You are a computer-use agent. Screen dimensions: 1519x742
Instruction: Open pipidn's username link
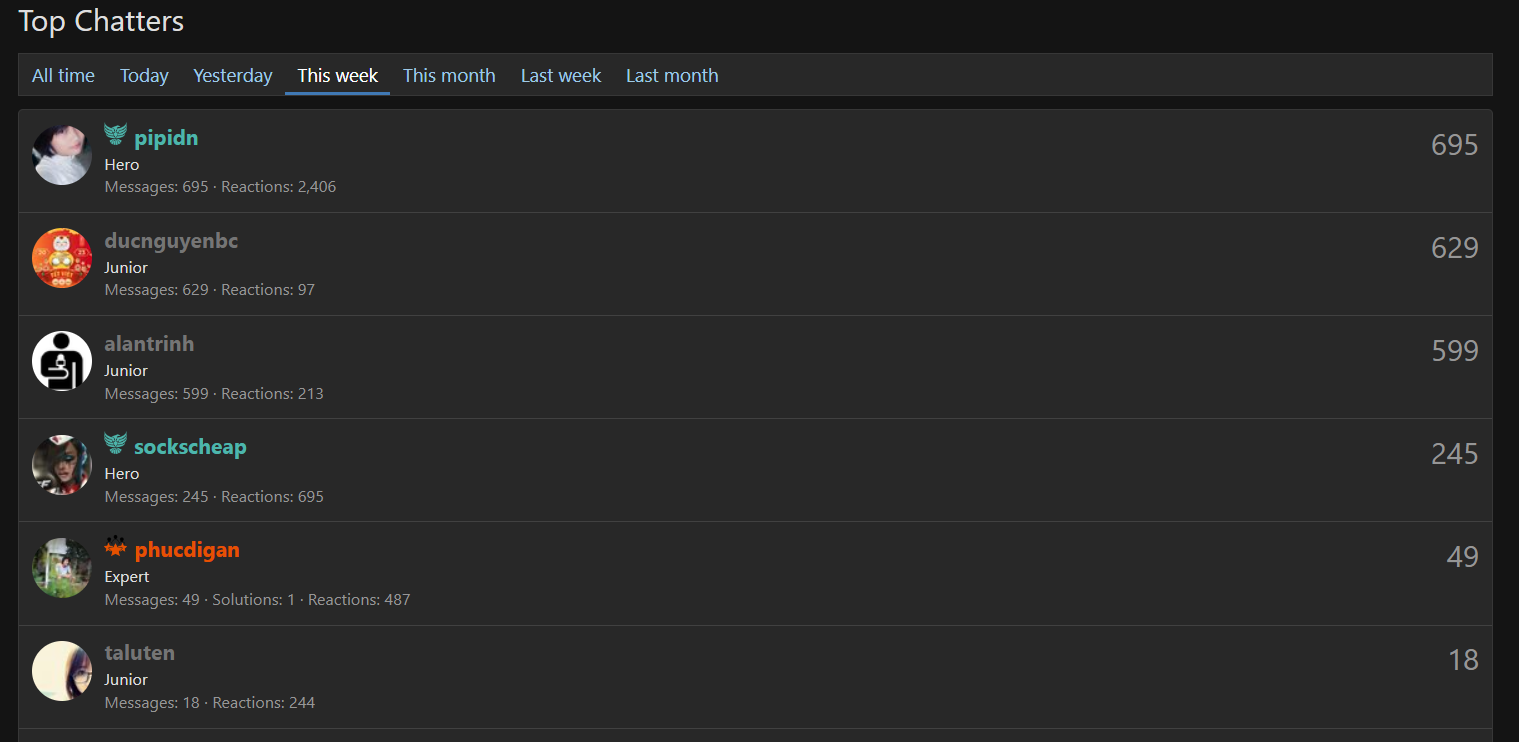[166, 138]
